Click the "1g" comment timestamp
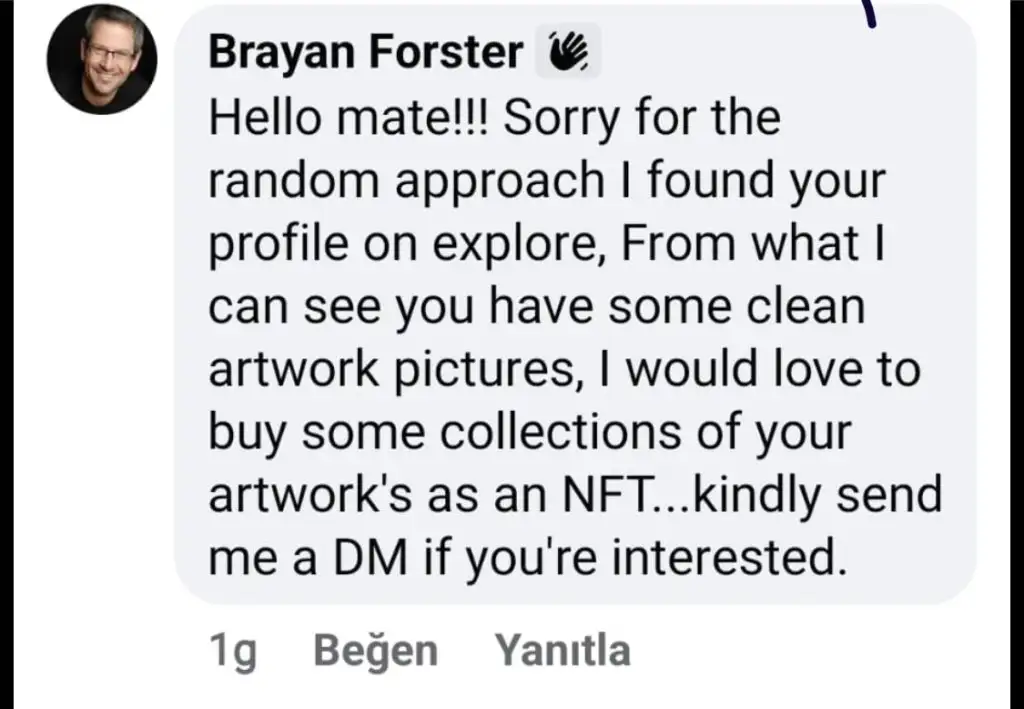 233,651
